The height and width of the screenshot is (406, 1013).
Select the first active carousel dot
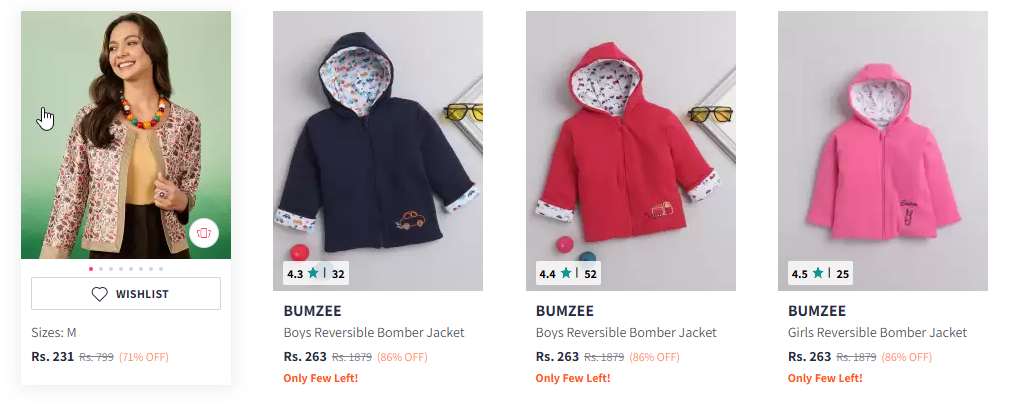click(91, 269)
